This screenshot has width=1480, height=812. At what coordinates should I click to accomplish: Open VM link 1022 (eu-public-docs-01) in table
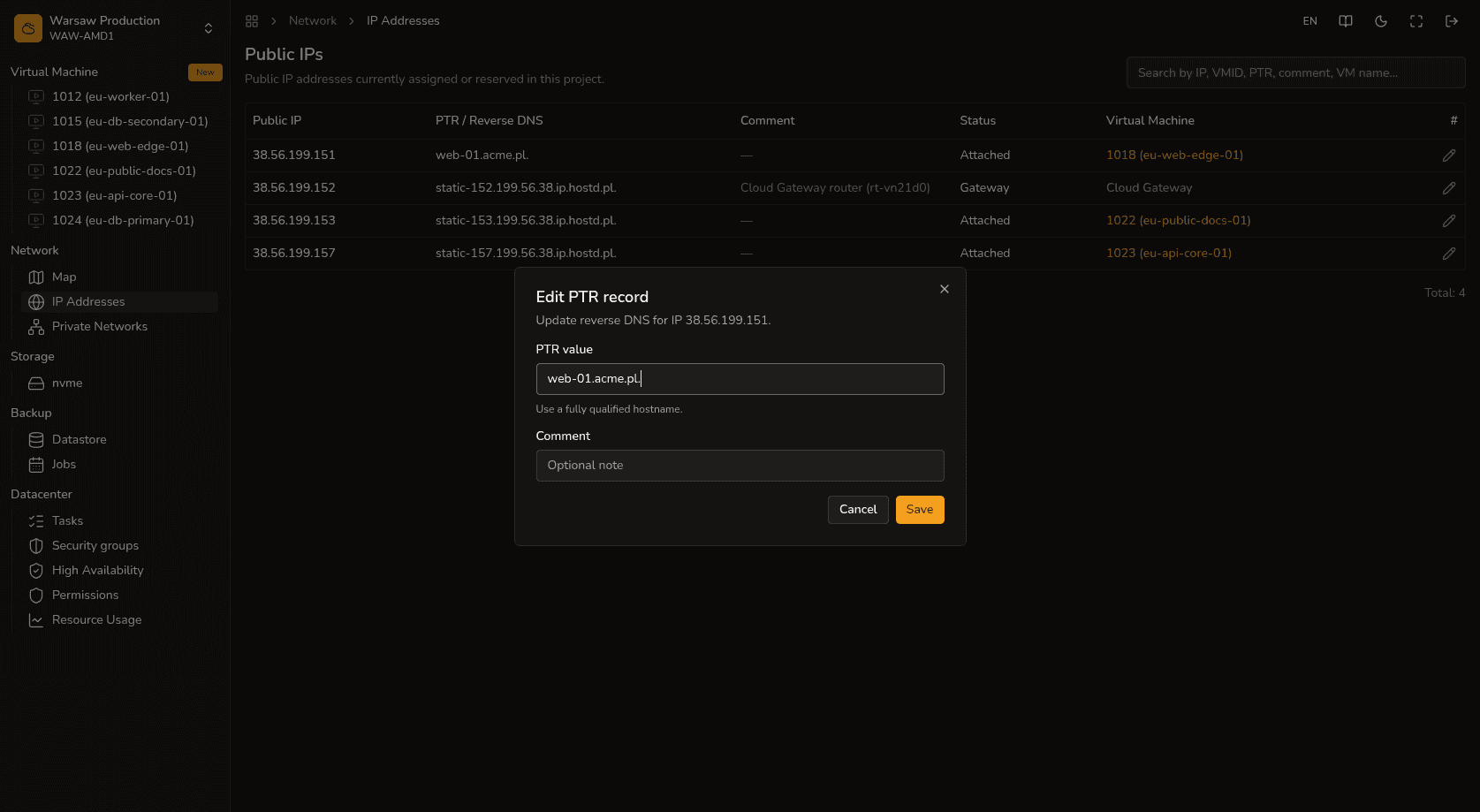pyautogui.click(x=1178, y=221)
